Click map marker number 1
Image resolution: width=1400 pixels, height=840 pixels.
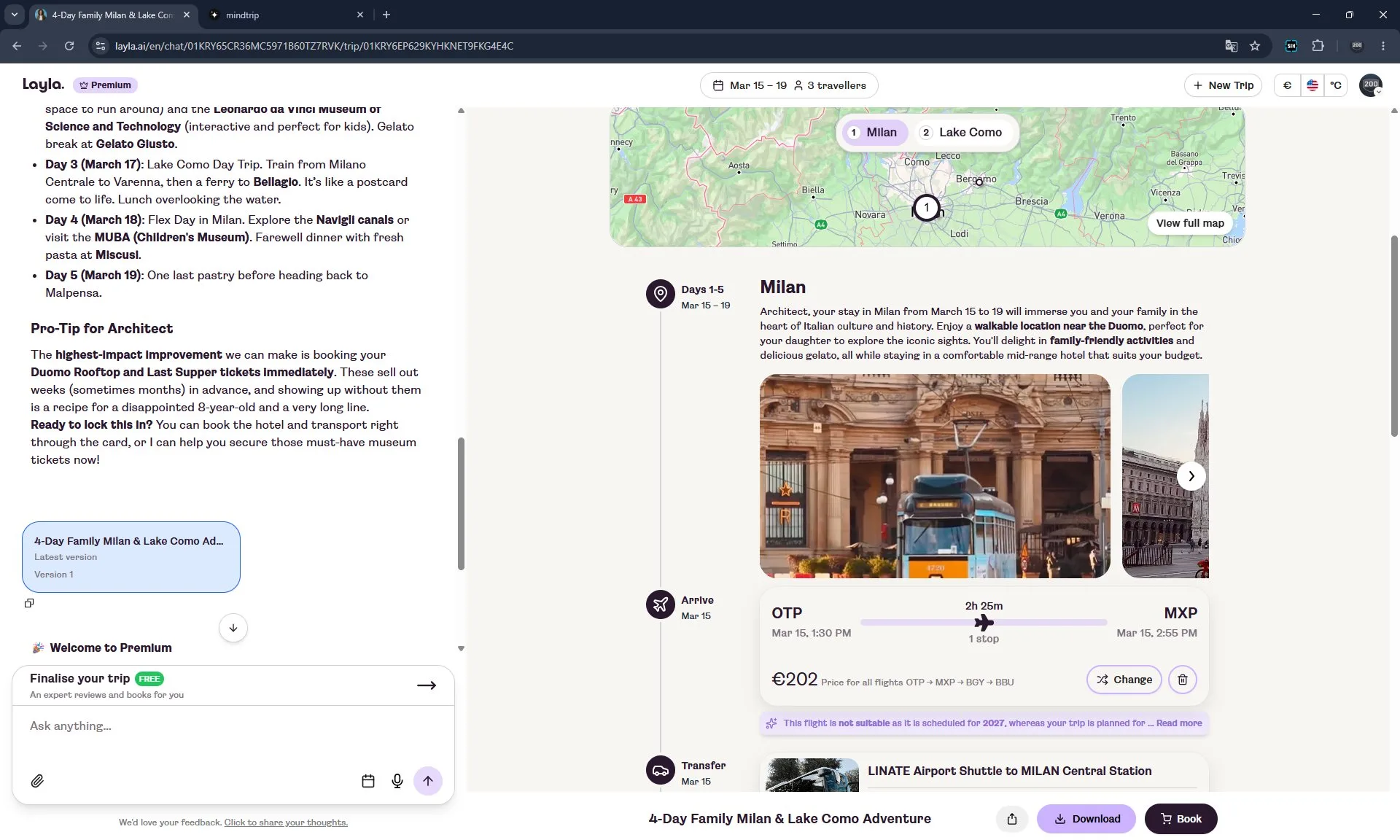click(x=926, y=208)
